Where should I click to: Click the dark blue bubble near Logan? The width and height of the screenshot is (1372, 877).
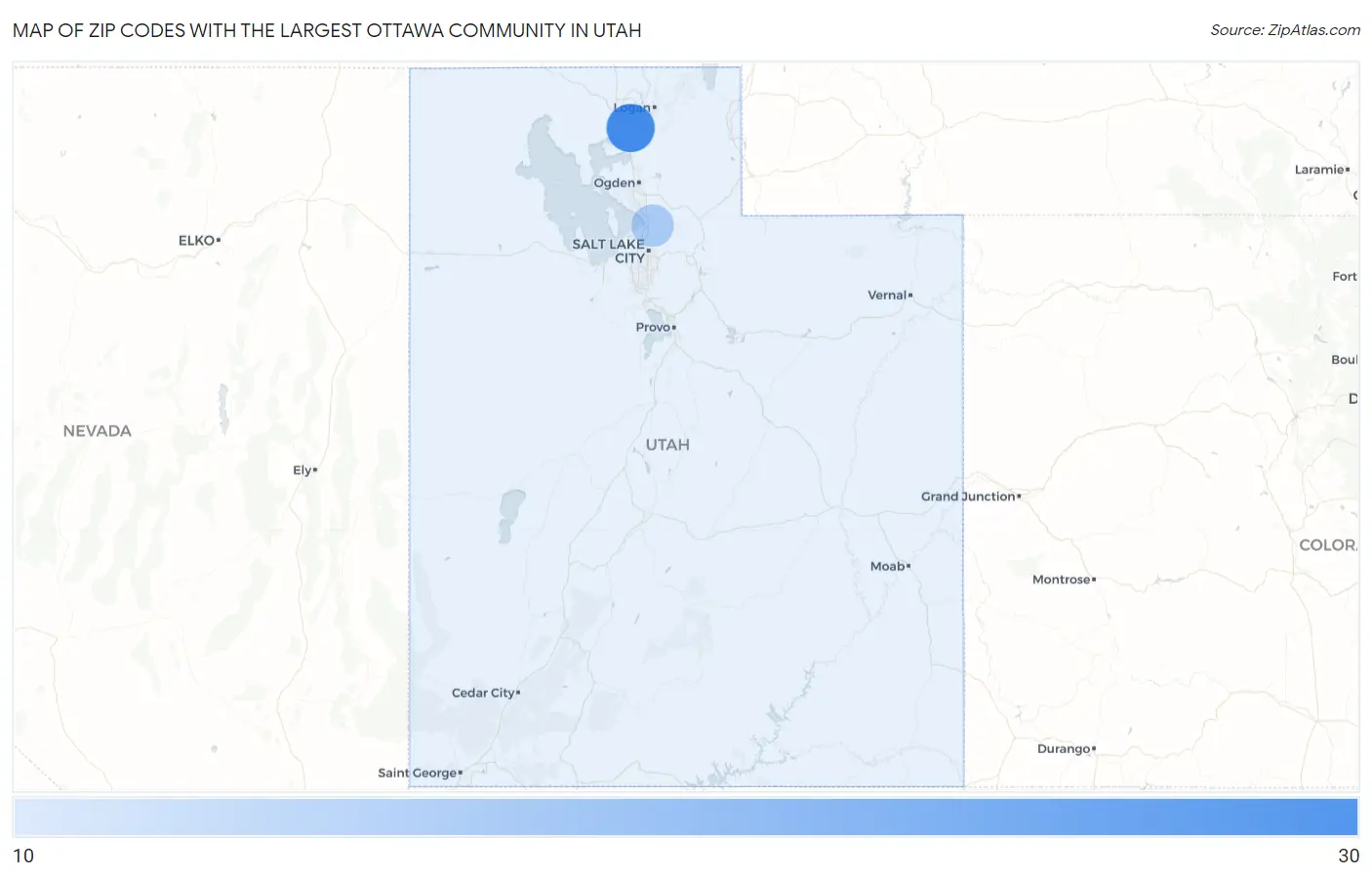pyautogui.click(x=630, y=128)
